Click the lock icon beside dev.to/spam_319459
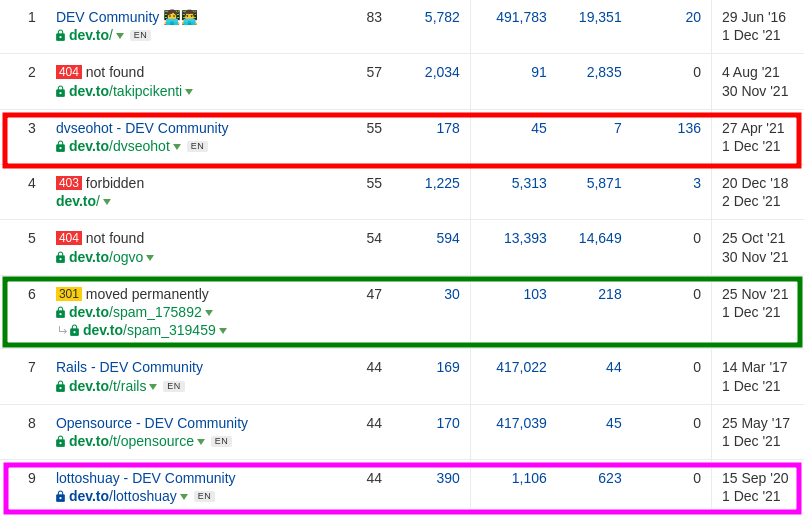The width and height of the screenshot is (804, 515). click(x=74, y=330)
